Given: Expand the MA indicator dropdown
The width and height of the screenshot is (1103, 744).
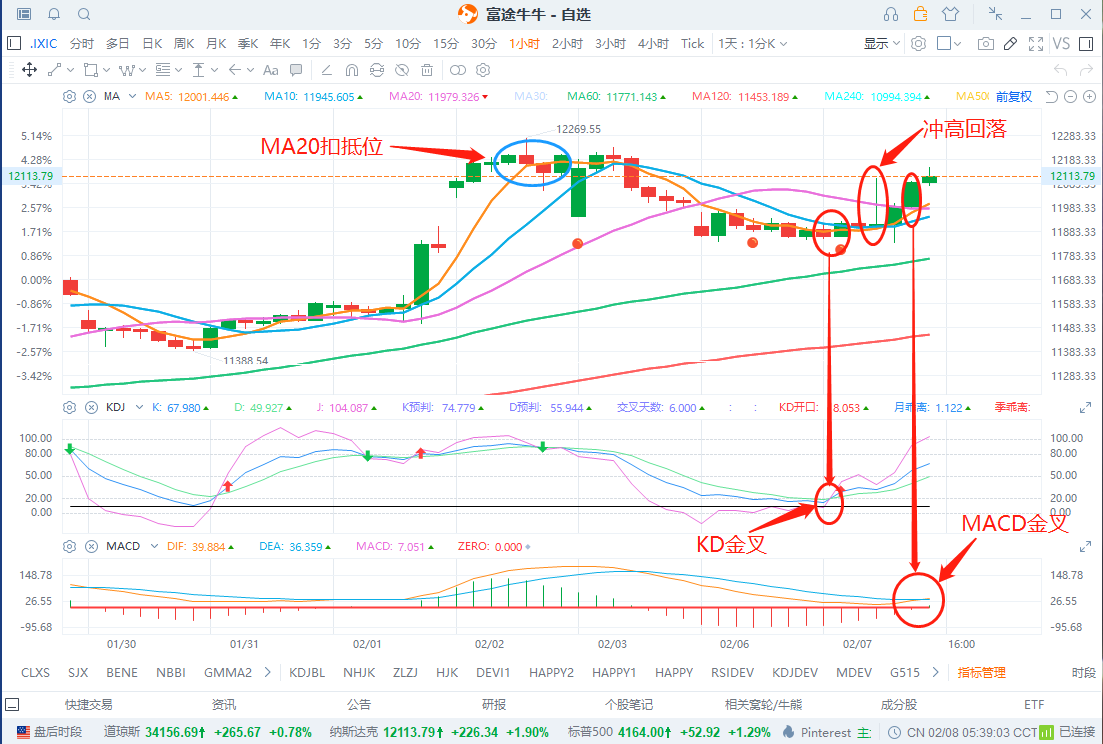Looking at the screenshot, I should click(111, 97).
